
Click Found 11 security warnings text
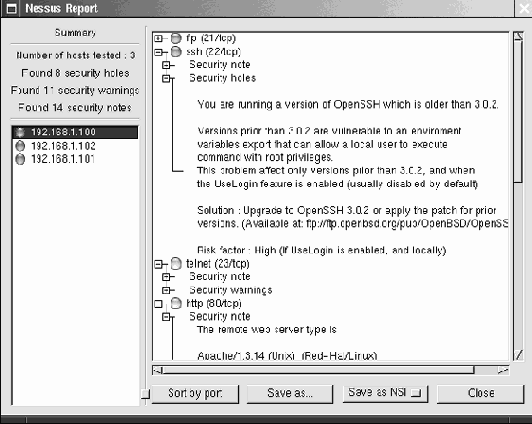[x=75, y=91]
